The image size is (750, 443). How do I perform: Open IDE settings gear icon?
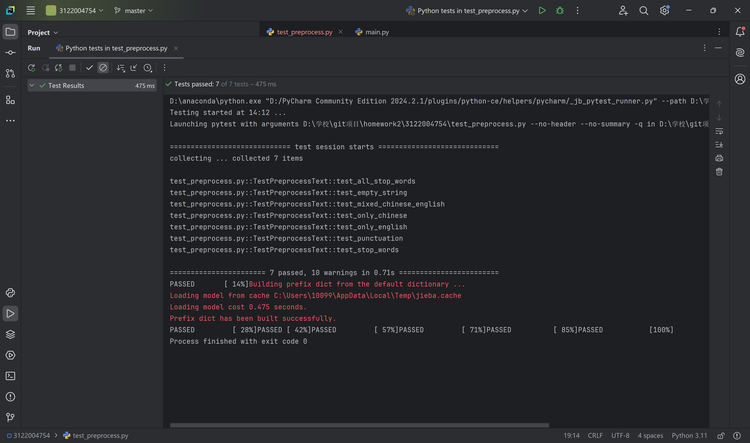coord(664,11)
